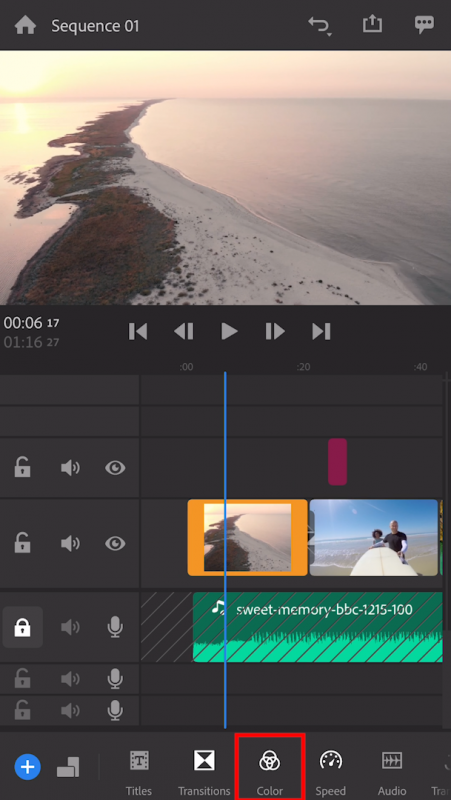
Task: Open the Project Assets panel icon
Action: coord(68,767)
